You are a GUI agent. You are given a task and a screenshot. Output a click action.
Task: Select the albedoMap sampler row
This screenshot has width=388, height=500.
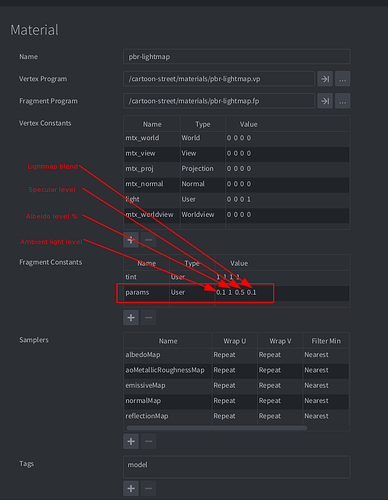[x=237, y=355]
